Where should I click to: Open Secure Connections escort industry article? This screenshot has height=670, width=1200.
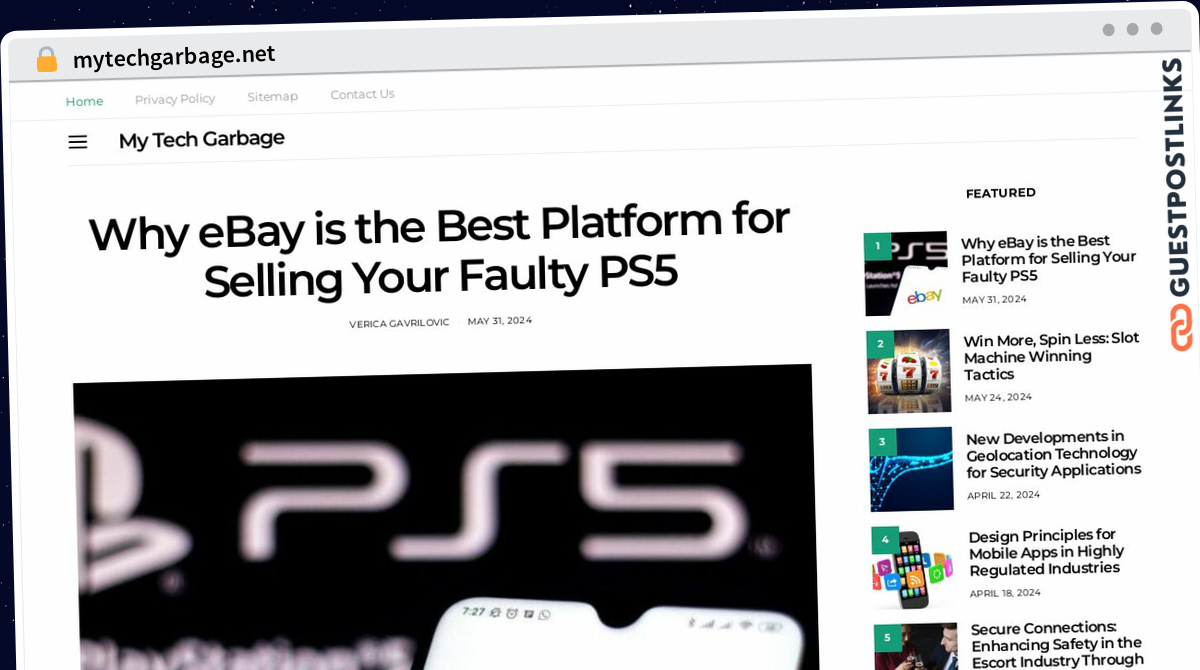1057,645
